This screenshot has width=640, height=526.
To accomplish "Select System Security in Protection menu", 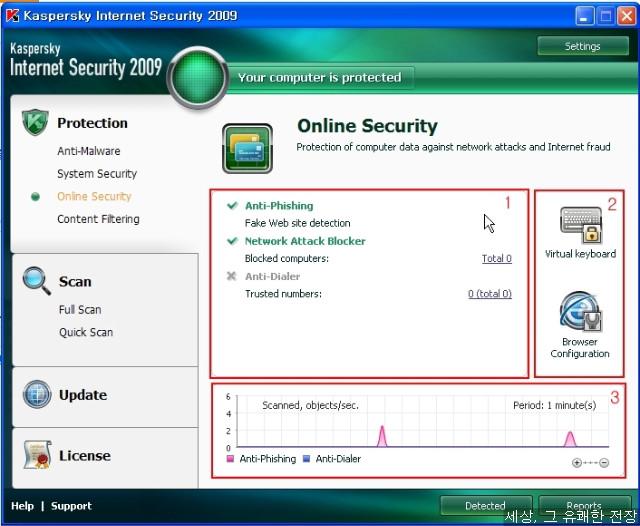I will [97, 173].
